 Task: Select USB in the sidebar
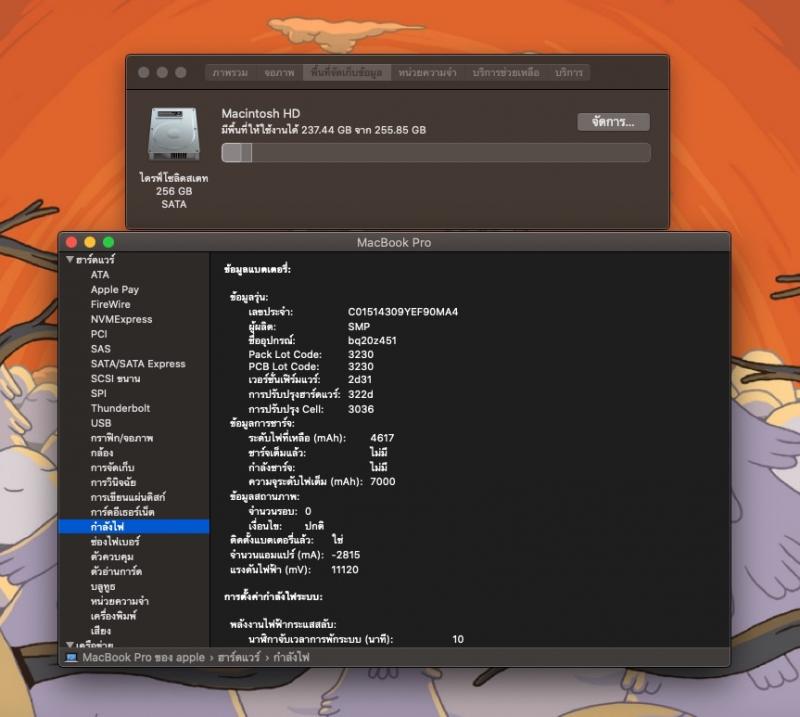tap(101, 423)
